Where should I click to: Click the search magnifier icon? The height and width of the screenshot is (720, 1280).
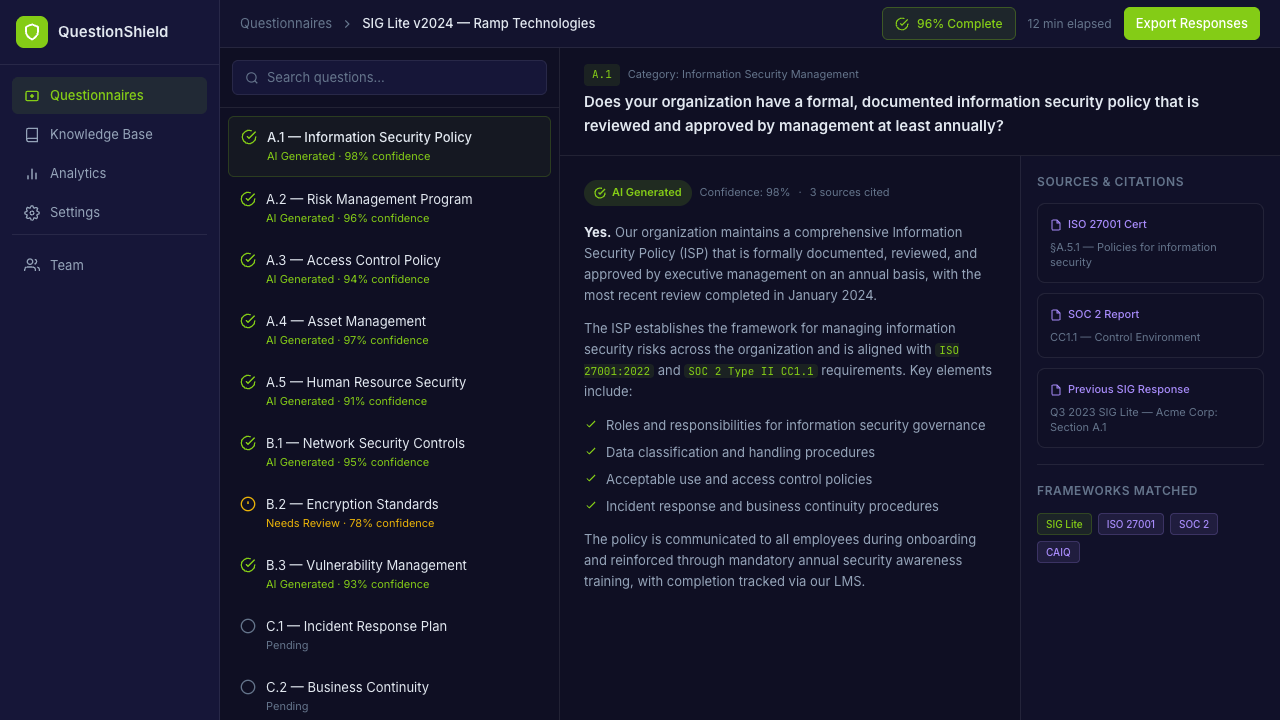coord(252,78)
